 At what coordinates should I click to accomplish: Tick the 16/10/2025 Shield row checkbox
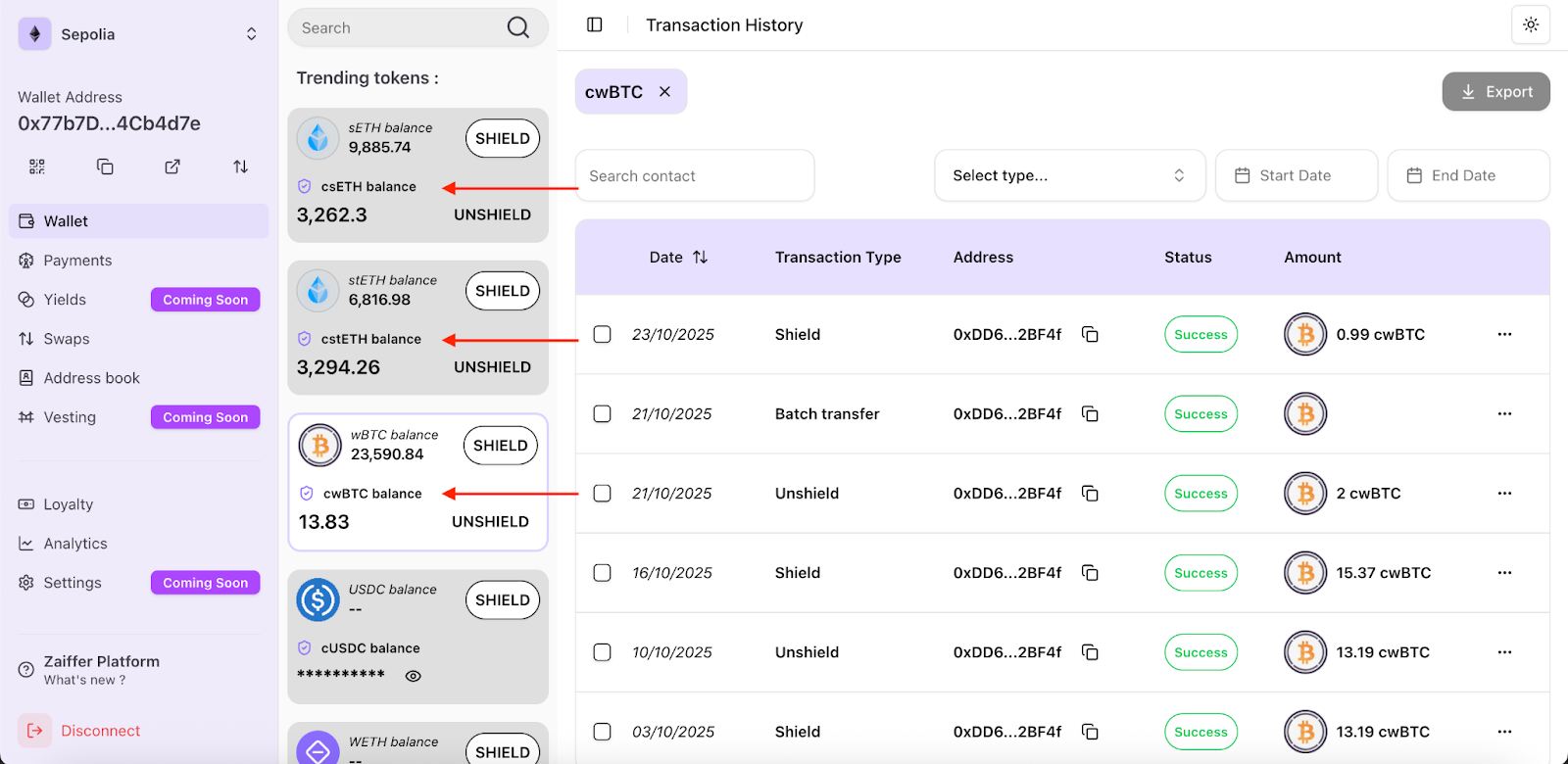[x=602, y=572]
